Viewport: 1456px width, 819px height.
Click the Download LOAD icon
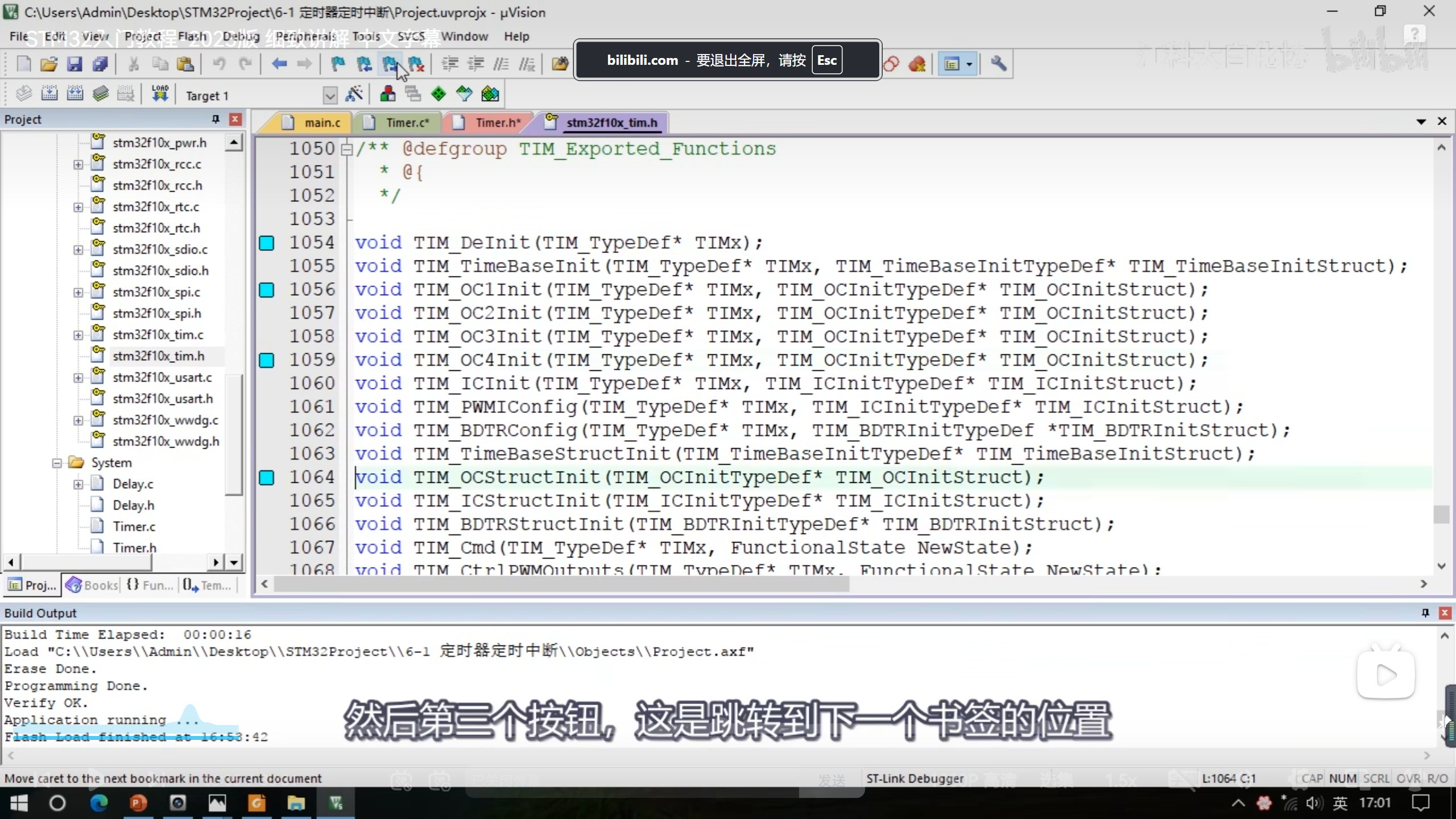point(160,94)
